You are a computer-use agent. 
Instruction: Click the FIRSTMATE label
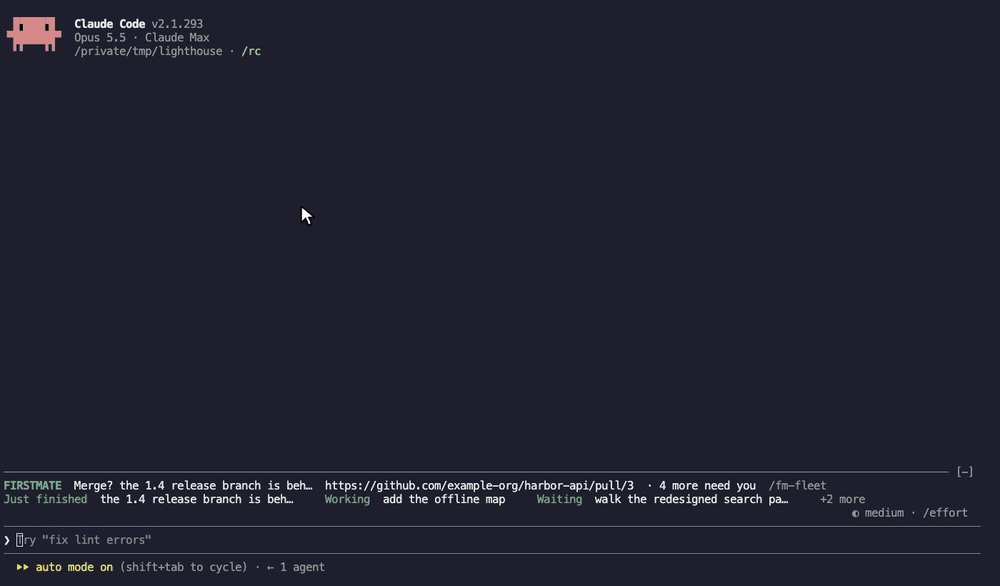33,485
